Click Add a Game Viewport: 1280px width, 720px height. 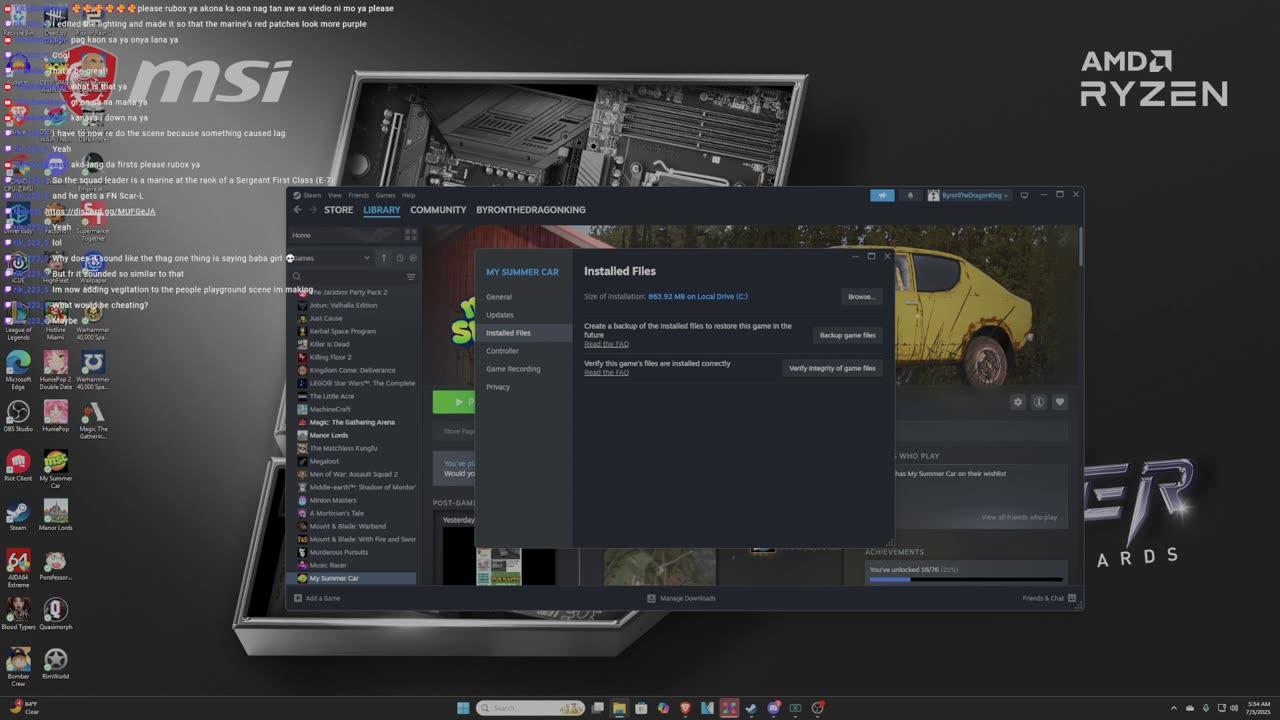pos(316,598)
